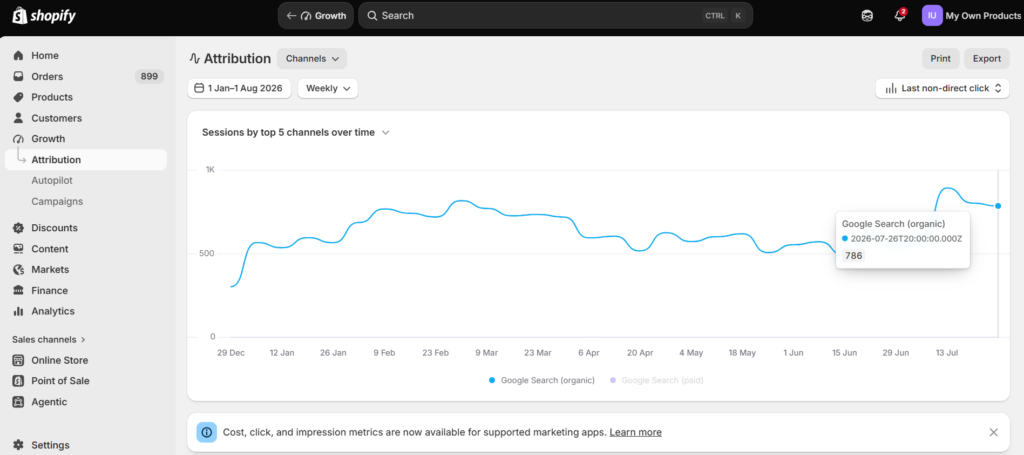The image size is (1024, 455).
Task: Click the back arrow in Growth pill
Action: point(291,16)
